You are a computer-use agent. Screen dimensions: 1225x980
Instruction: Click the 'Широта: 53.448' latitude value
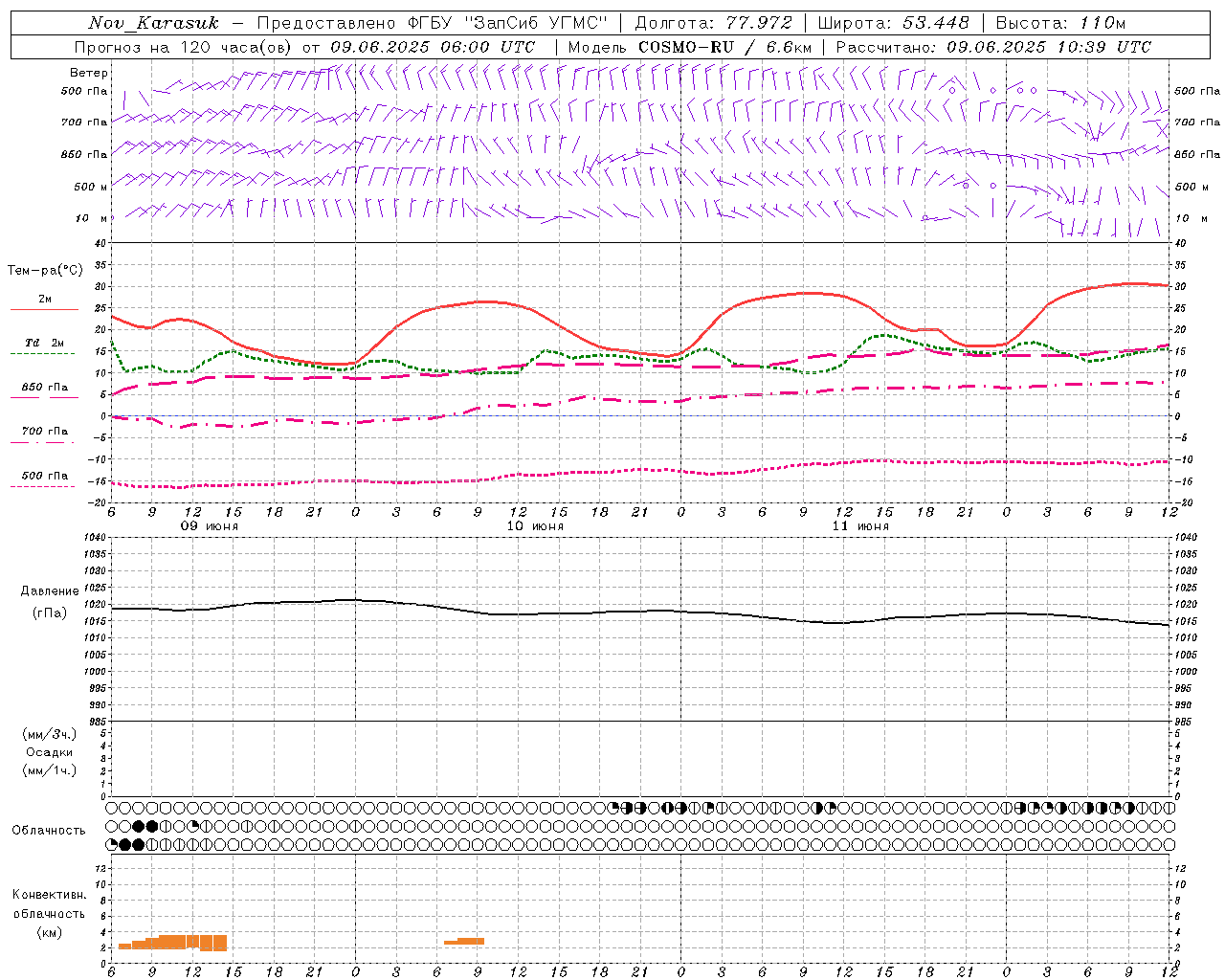click(x=893, y=23)
